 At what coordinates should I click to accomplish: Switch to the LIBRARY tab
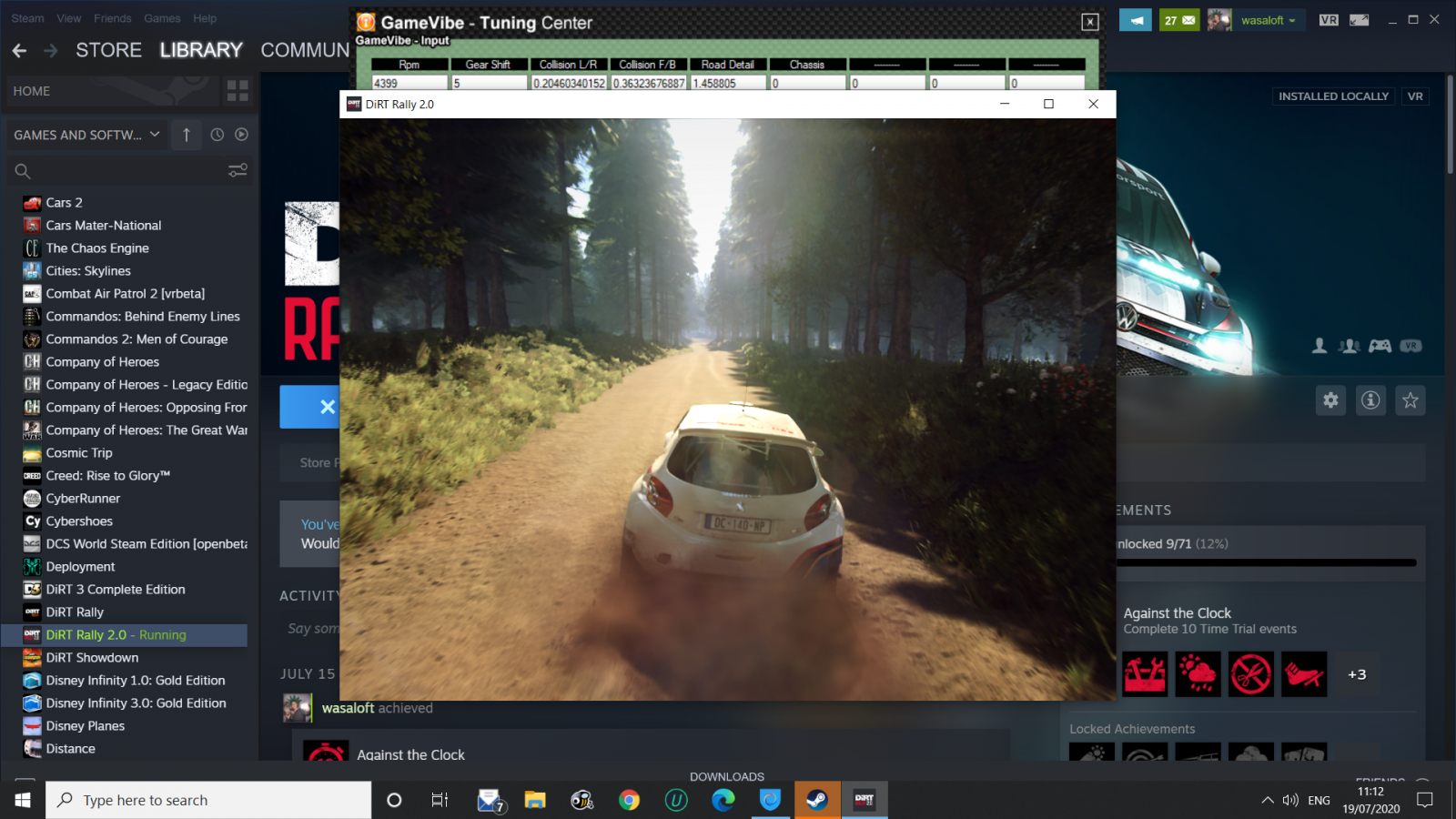coord(201,50)
